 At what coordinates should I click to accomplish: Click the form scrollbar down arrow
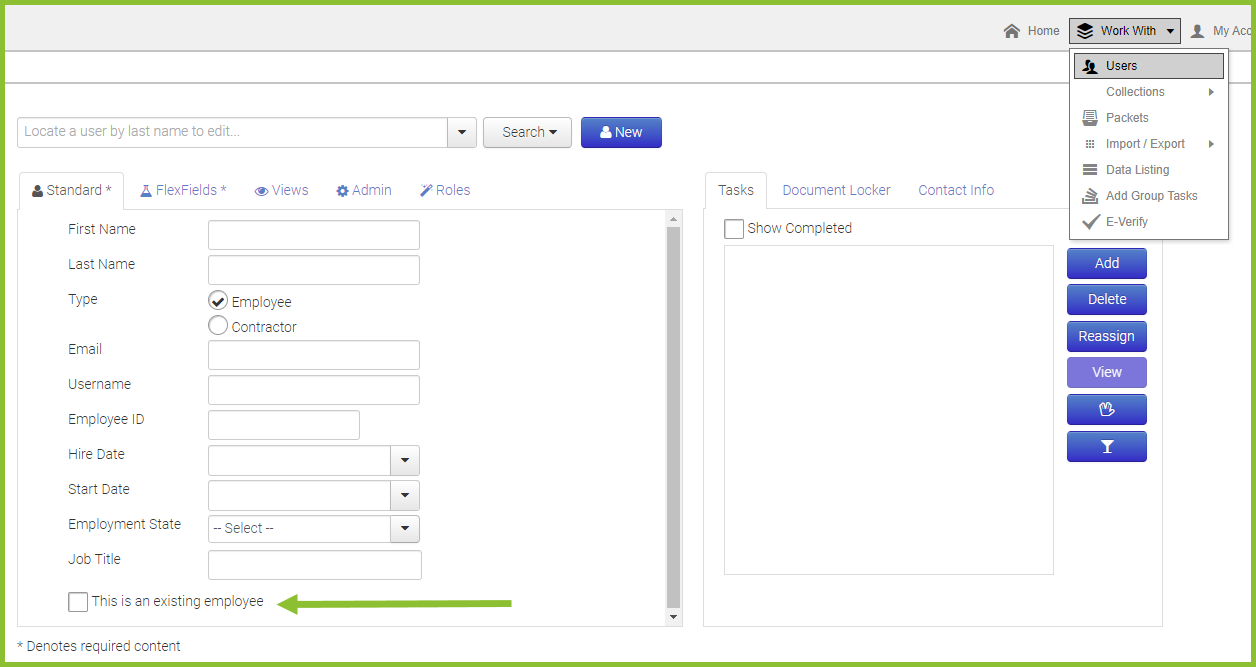[x=673, y=617]
